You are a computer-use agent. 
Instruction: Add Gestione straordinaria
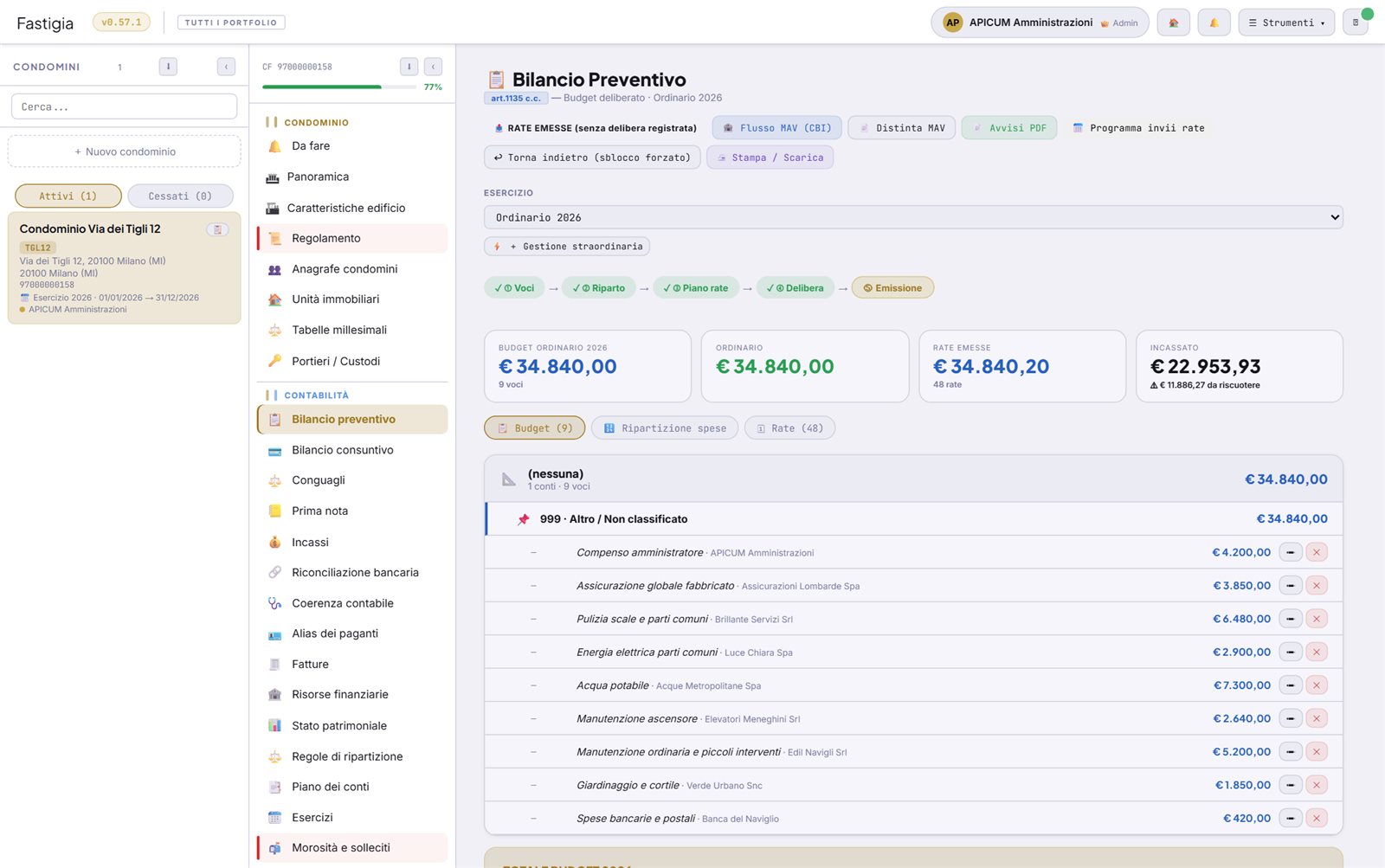[567, 247]
